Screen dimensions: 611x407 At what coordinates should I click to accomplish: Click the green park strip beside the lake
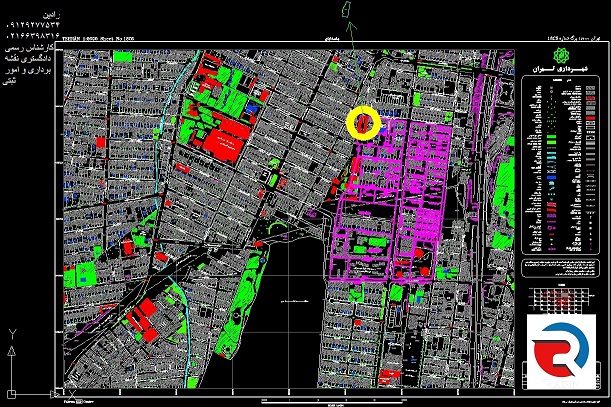click(240, 306)
